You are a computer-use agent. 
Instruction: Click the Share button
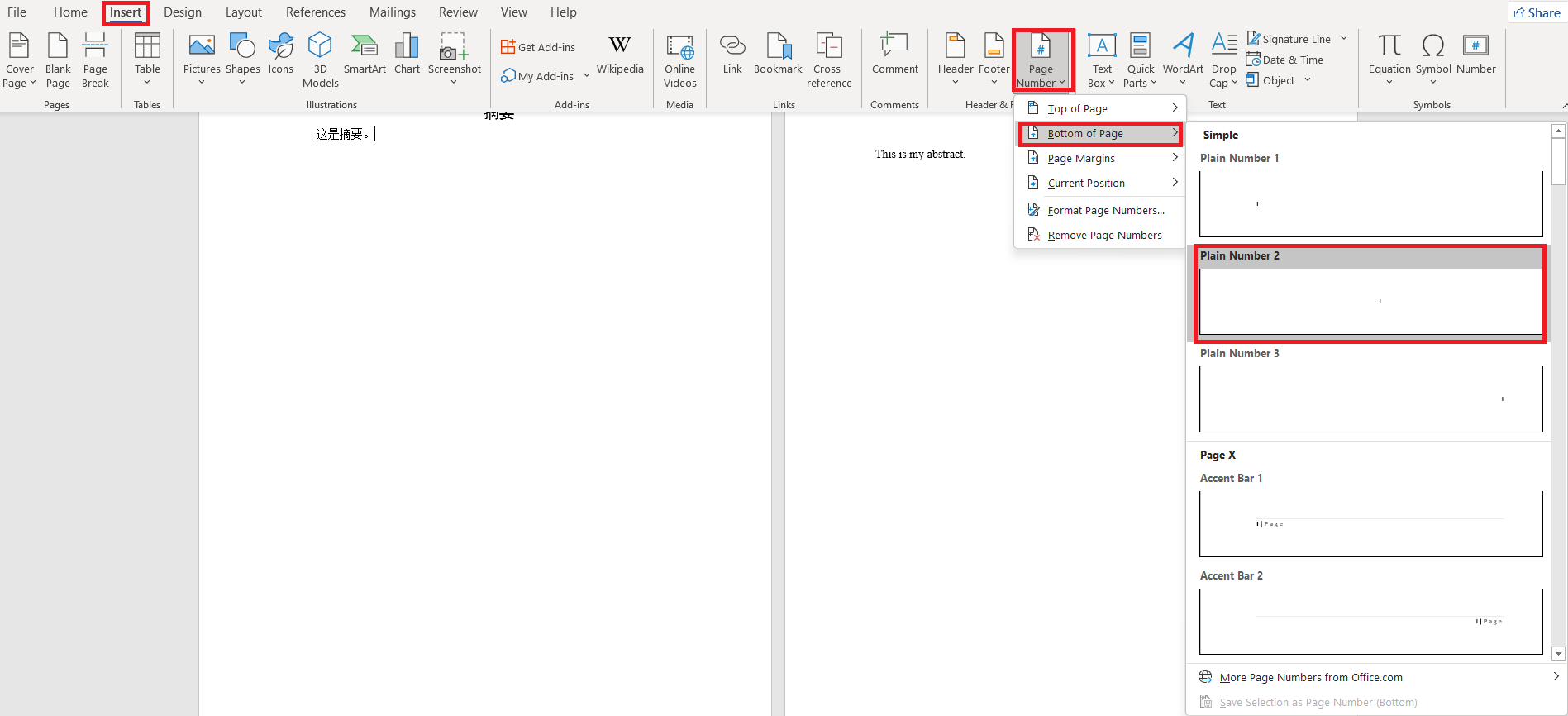pyautogui.click(x=1537, y=12)
